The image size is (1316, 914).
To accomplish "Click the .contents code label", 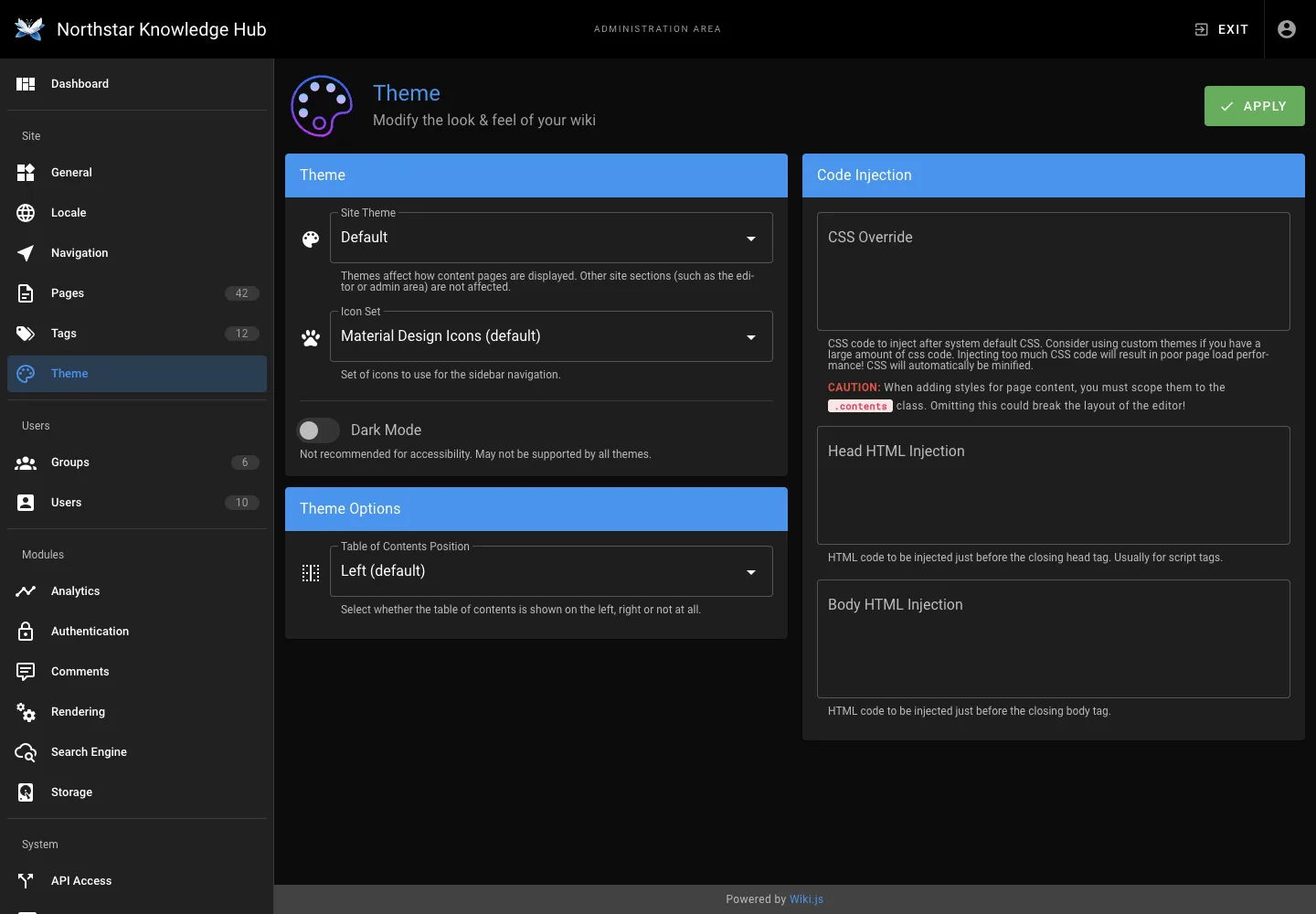I will tap(860, 406).
